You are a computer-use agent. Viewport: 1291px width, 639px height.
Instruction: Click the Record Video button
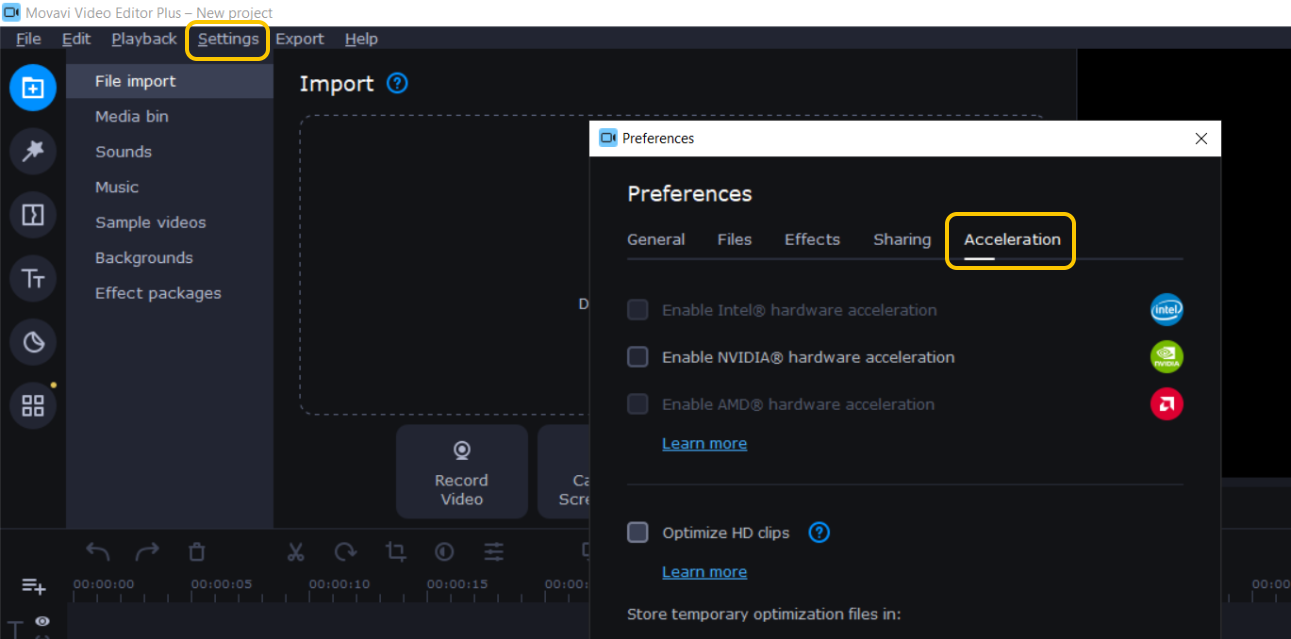tap(461, 471)
